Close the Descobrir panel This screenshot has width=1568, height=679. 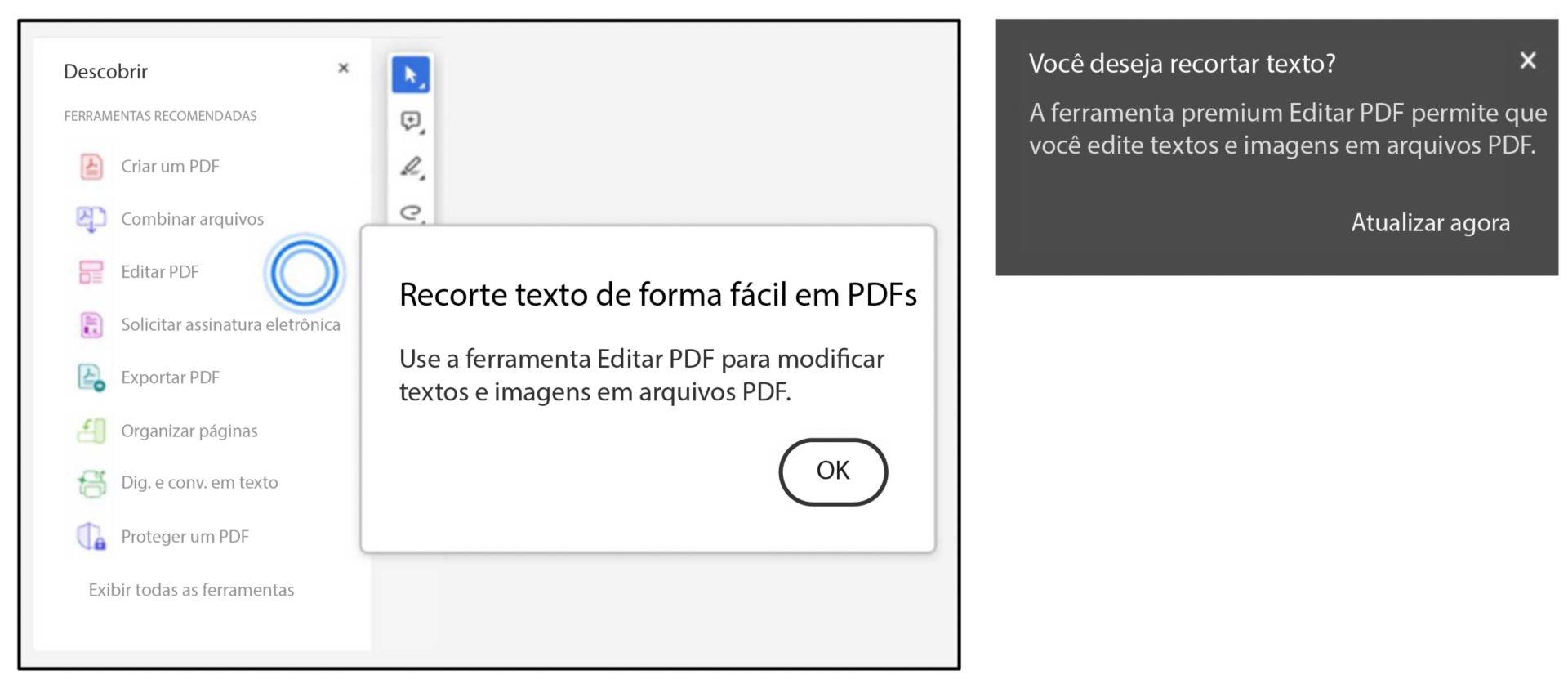pyautogui.click(x=343, y=68)
